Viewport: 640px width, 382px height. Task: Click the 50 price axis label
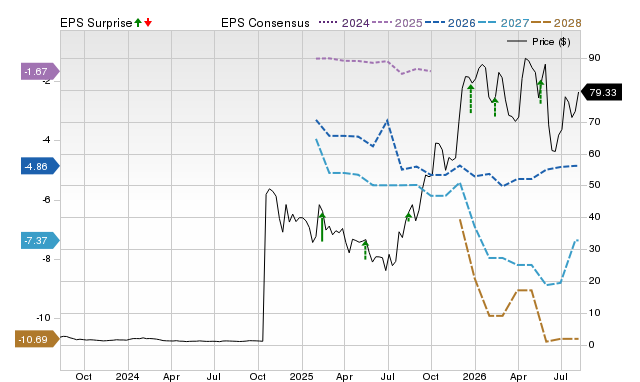(x=594, y=185)
